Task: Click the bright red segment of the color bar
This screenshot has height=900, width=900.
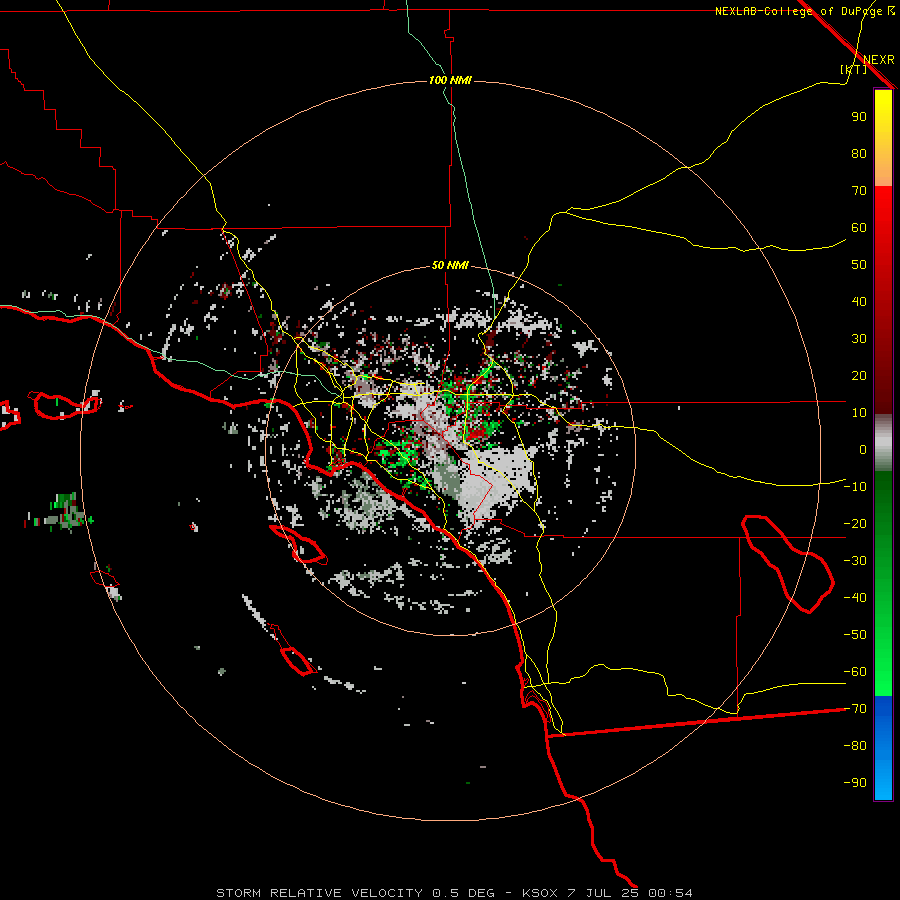Action: 883,210
